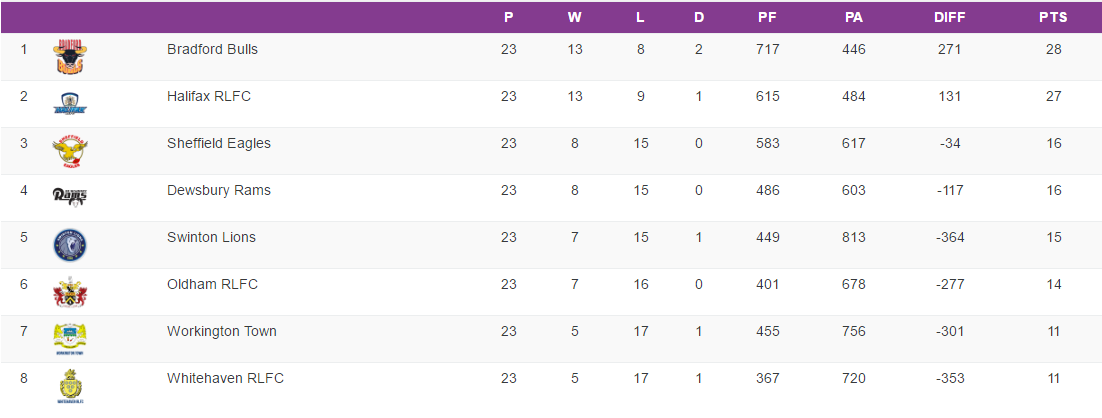Screen dimensions: 1102x418
Task: Click the Swinton Lions team logo
Action: 70,245
